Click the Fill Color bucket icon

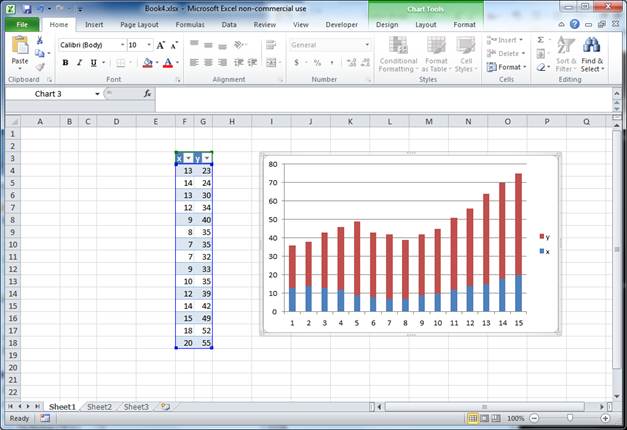(x=148, y=63)
